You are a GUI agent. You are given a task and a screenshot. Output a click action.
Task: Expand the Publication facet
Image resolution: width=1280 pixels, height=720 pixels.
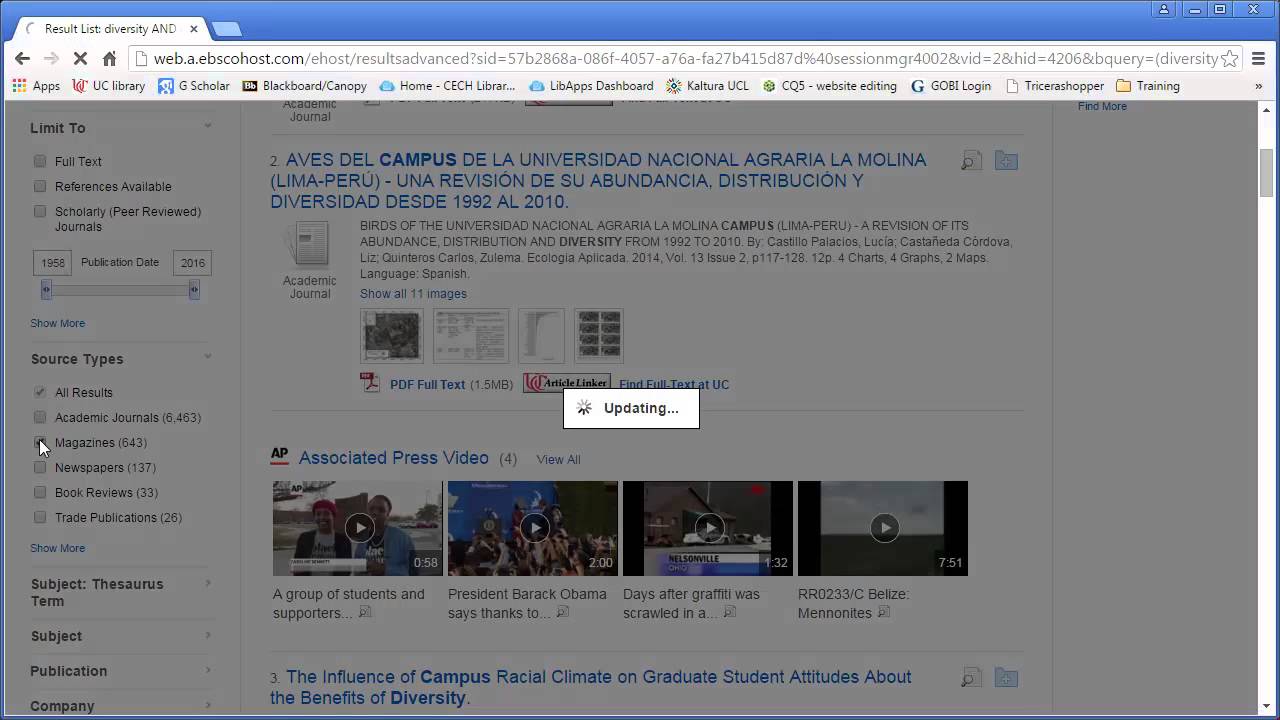pos(208,670)
